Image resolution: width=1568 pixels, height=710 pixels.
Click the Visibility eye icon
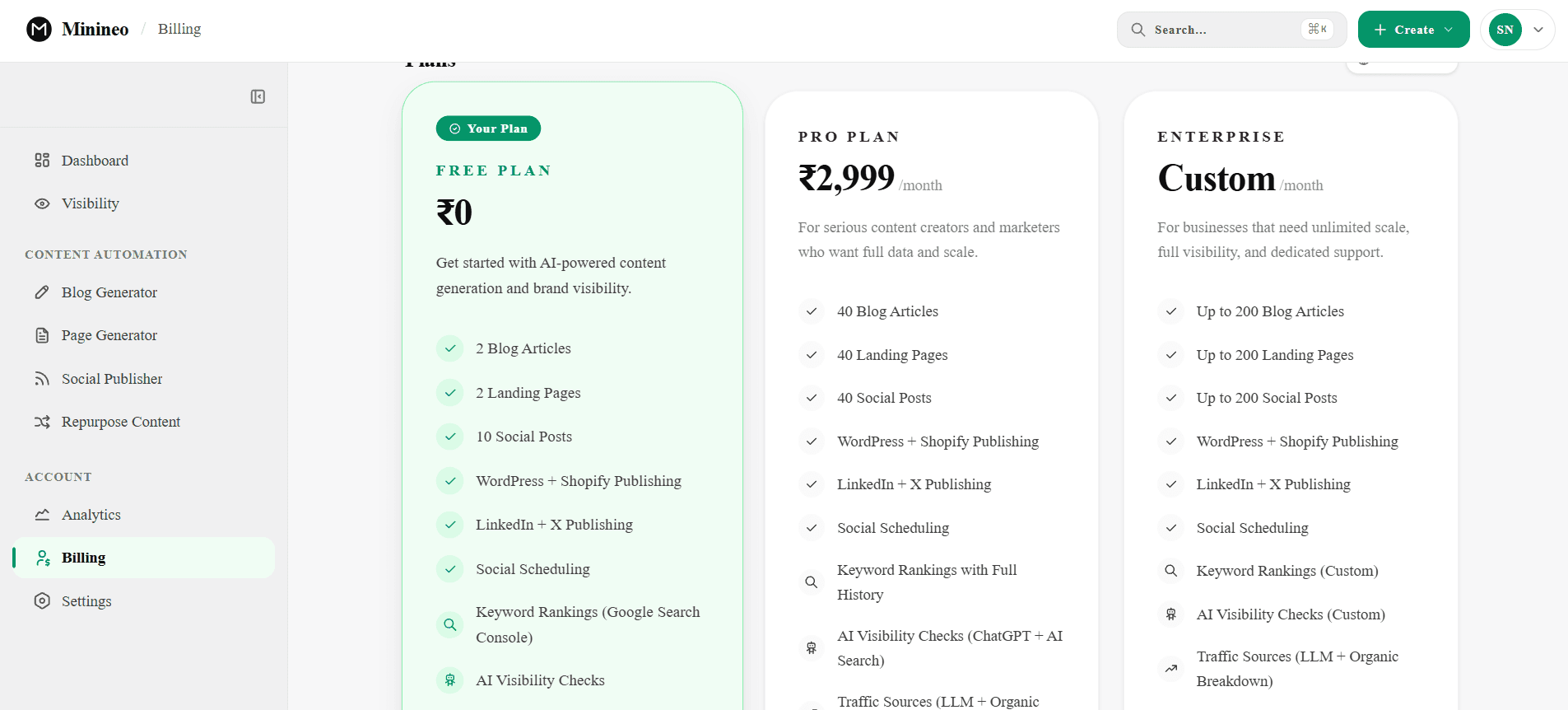[42, 203]
